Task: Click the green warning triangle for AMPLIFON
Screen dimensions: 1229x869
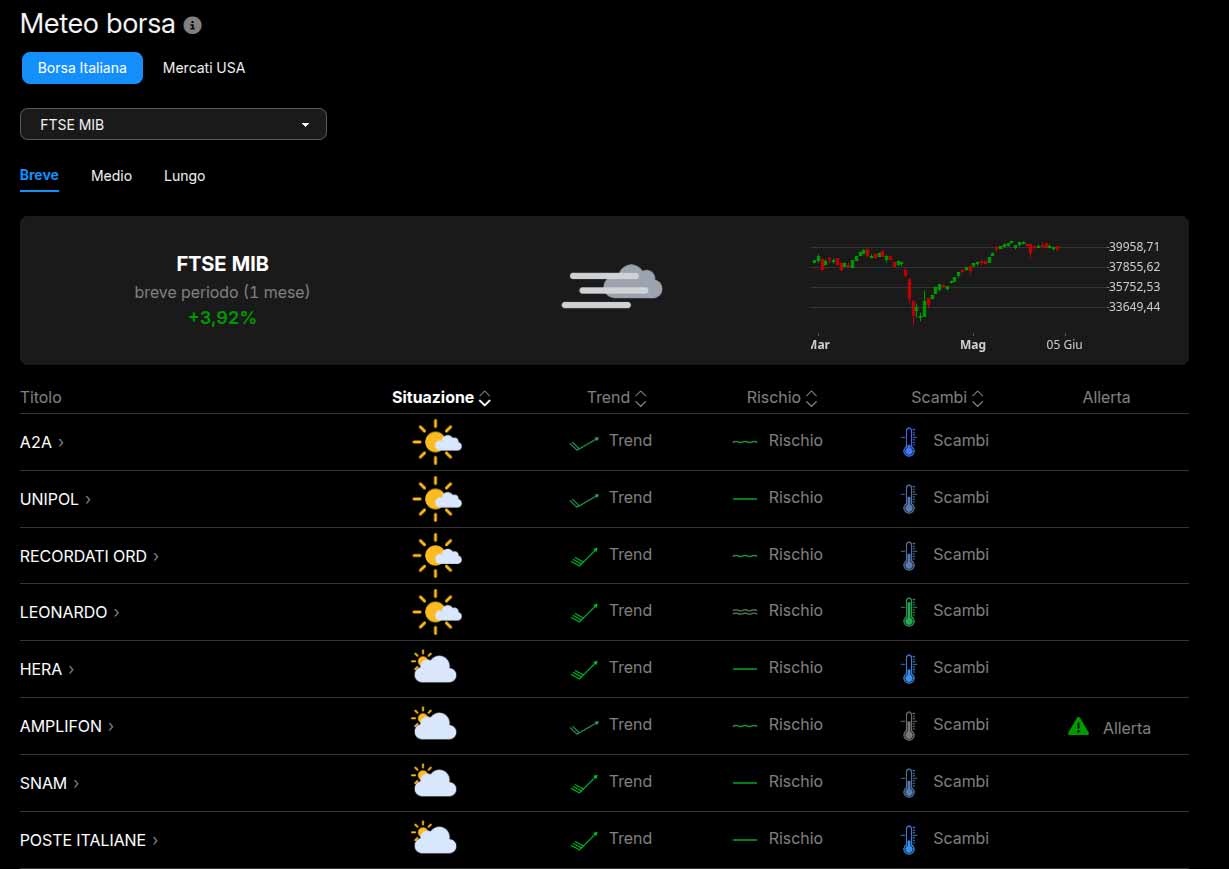Action: pyautogui.click(x=1078, y=727)
